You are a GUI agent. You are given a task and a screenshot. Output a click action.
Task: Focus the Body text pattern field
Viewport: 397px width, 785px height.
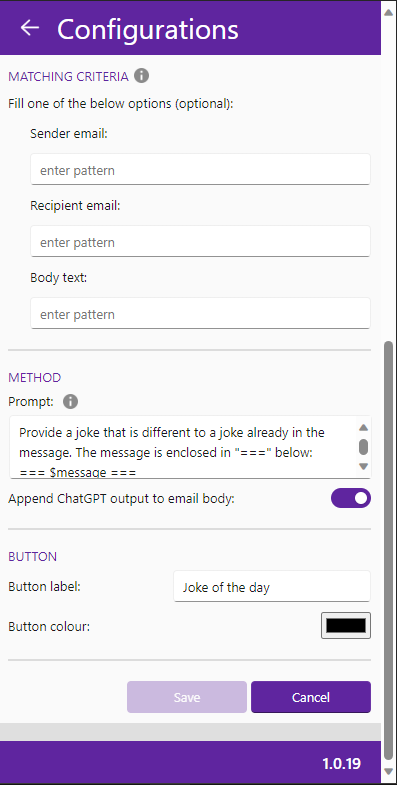pos(200,314)
